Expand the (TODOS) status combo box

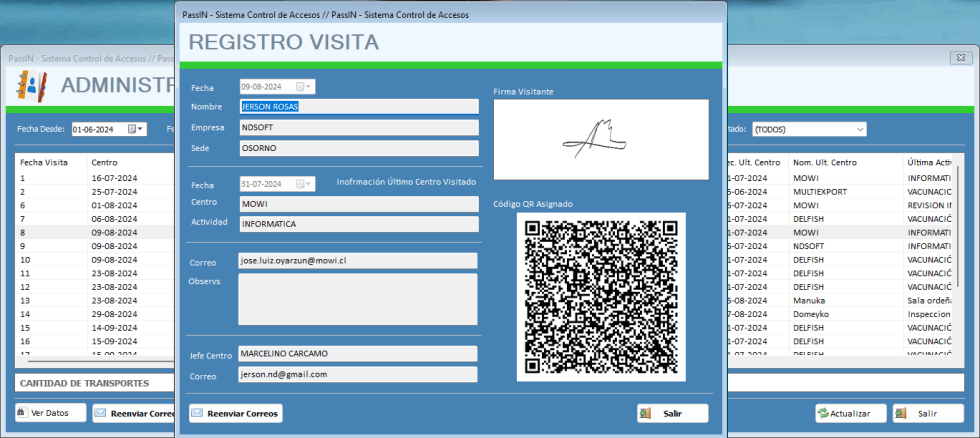tap(861, 129)
